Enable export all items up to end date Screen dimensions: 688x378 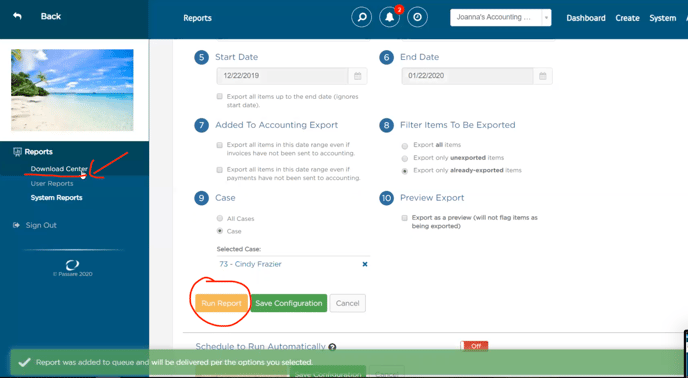tap(219, 96)
